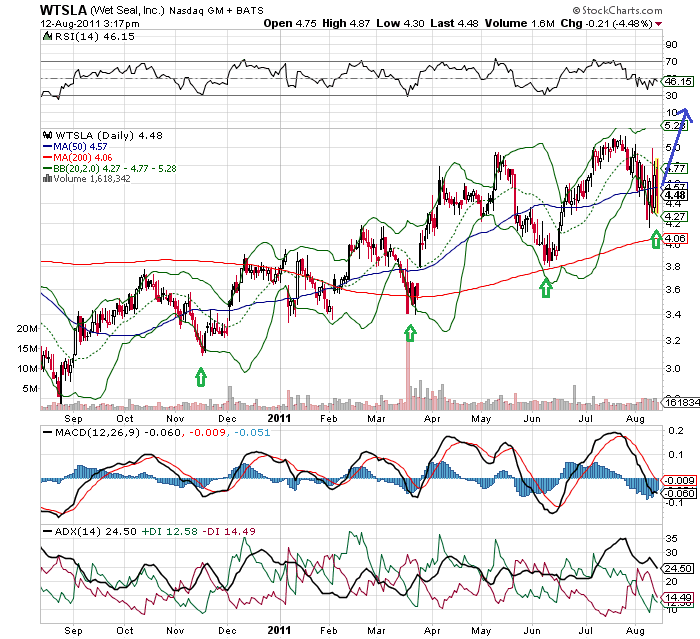Click the "Chg -0.21 (-4.48%)" value
The width and height of the screenshot is (700, 639).
click(x=607, y=23)
